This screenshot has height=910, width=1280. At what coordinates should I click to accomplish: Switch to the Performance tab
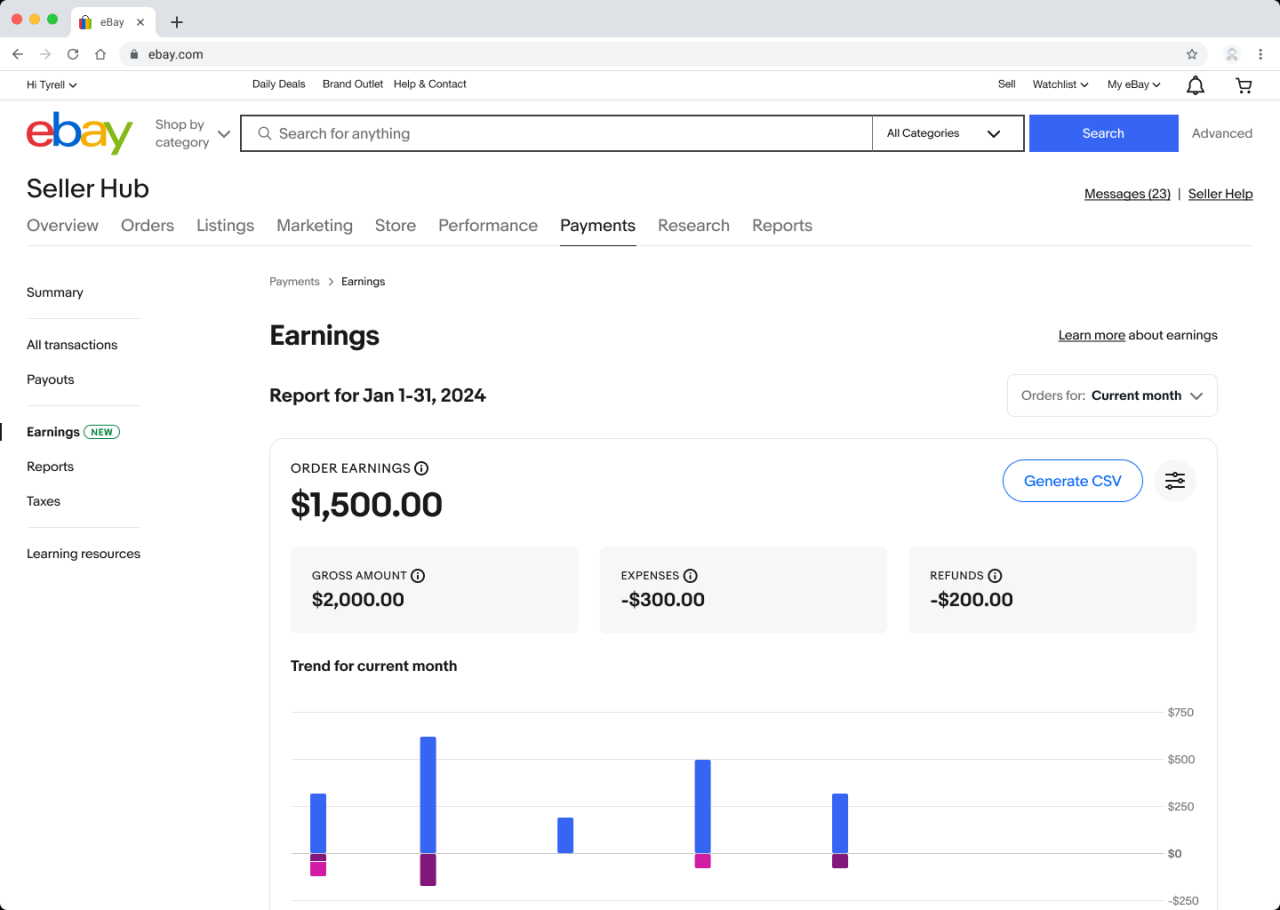(x=488, y=225)
